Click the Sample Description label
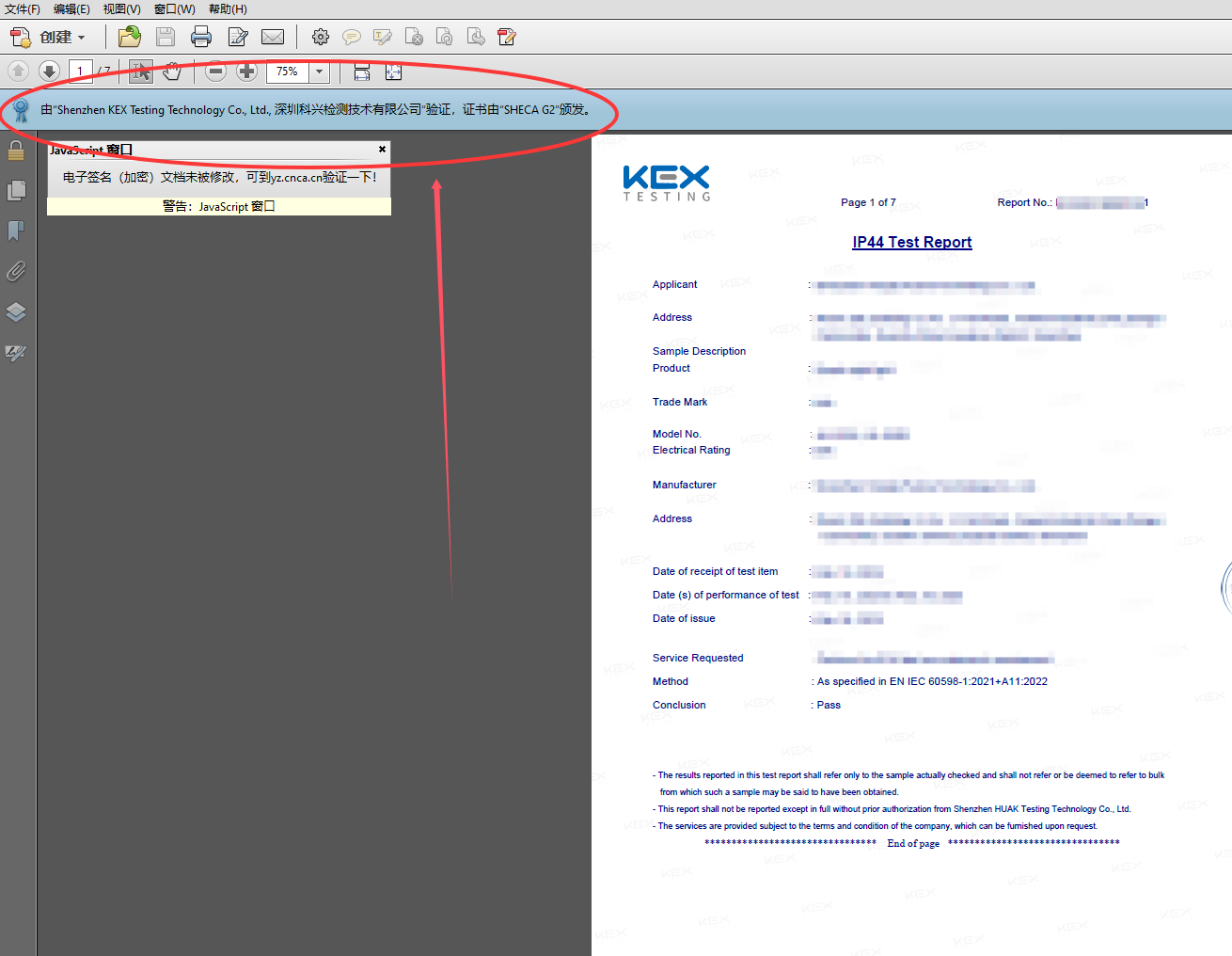This screenshot has height=956, width=1232. point(699,351)
